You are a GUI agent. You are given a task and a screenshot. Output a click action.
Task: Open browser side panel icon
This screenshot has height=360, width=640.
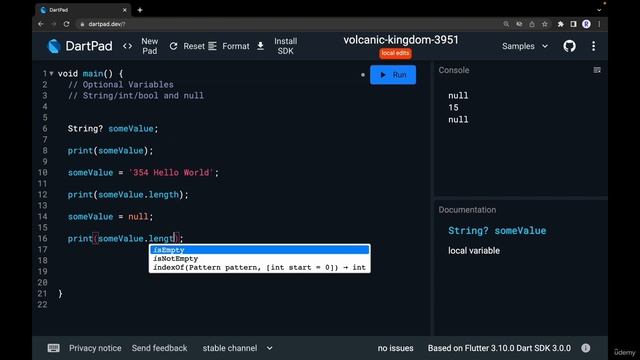pos(573,24)
